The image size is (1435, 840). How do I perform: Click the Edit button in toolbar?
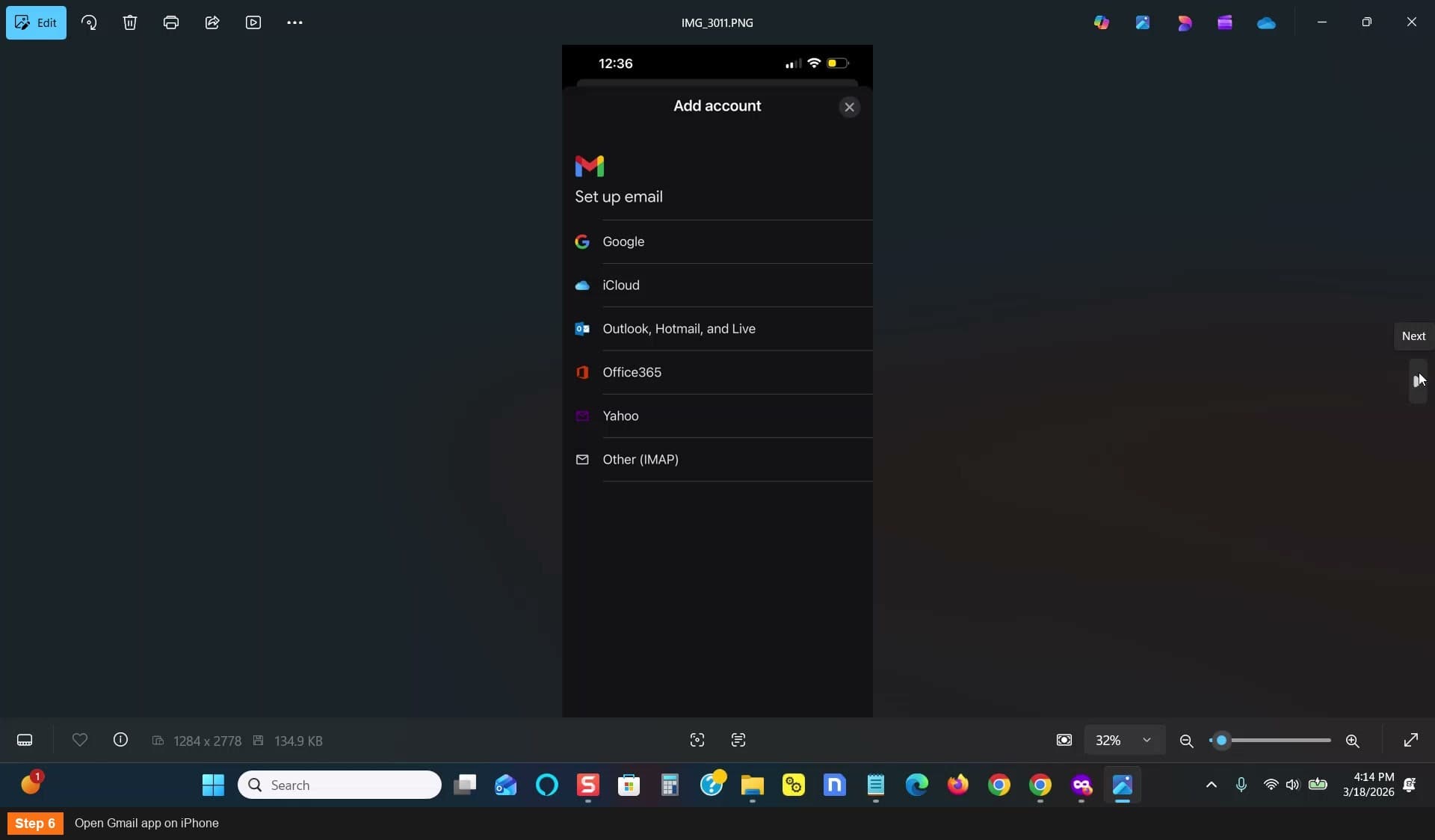(x=36, y=22)
